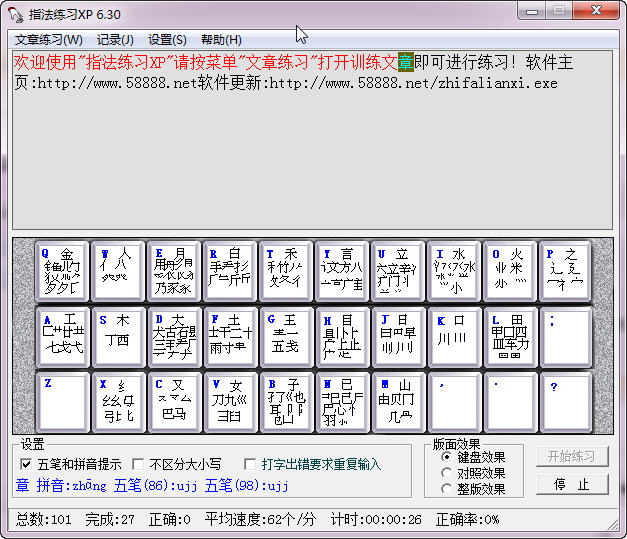
Task: Click the 五笔(86):ujj hint text
Action: click(x=156, y=485)
